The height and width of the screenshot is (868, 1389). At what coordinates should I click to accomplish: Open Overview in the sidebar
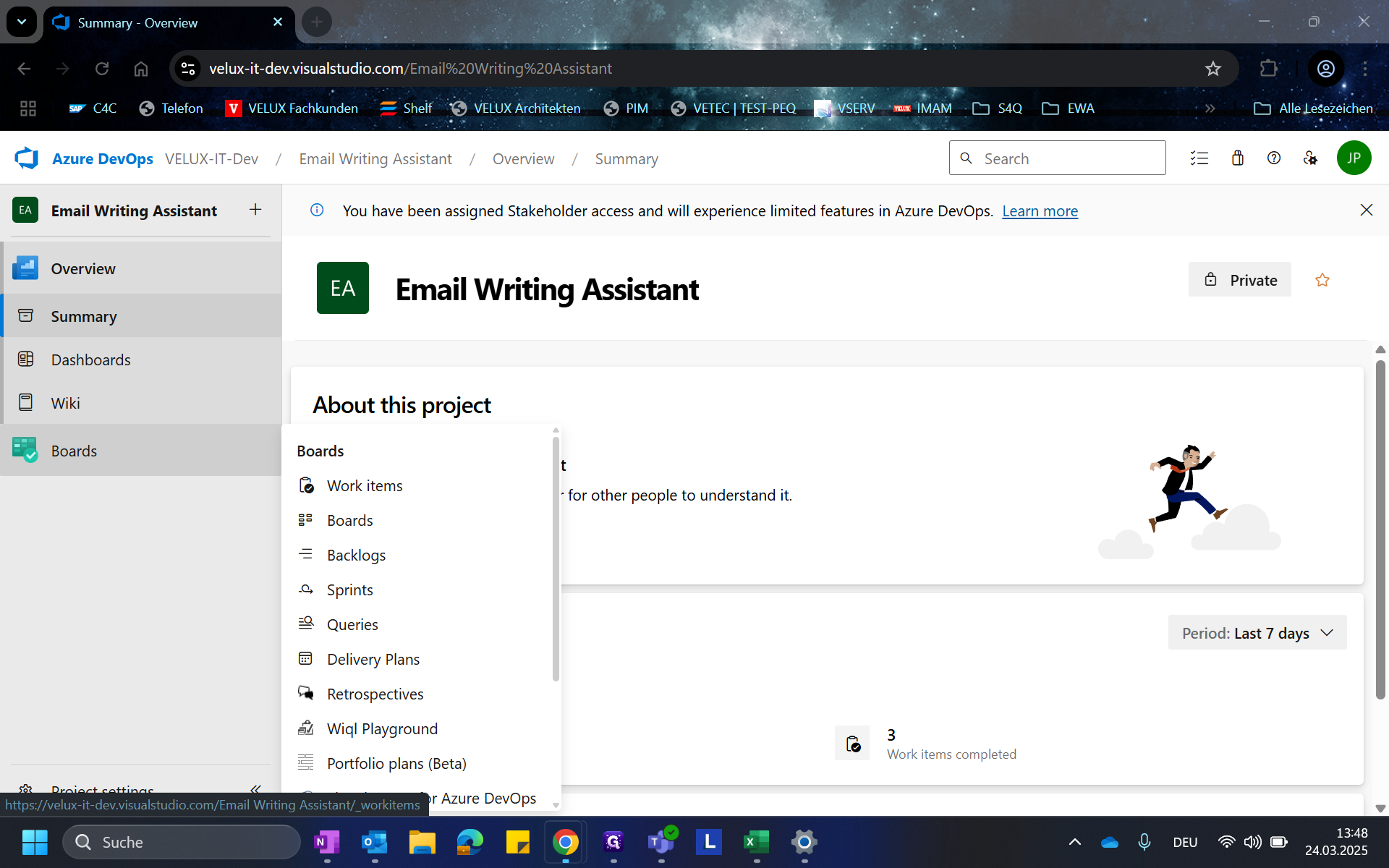(x=141, y=268)
